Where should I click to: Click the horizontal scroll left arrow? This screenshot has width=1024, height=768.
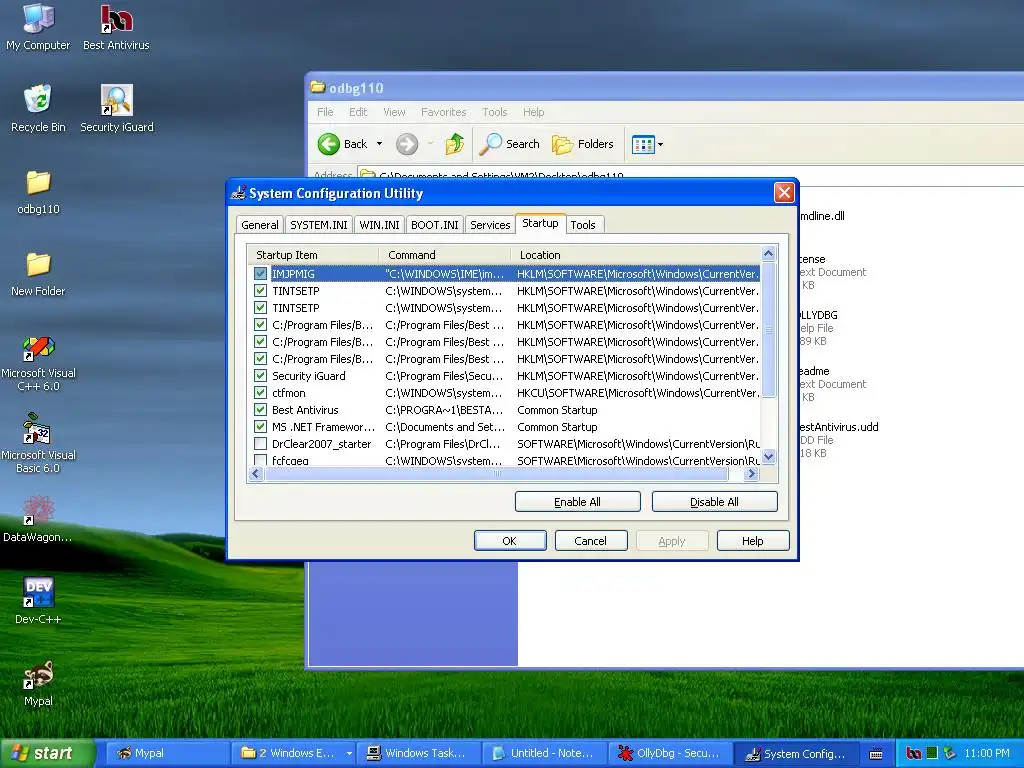(255, 474)
